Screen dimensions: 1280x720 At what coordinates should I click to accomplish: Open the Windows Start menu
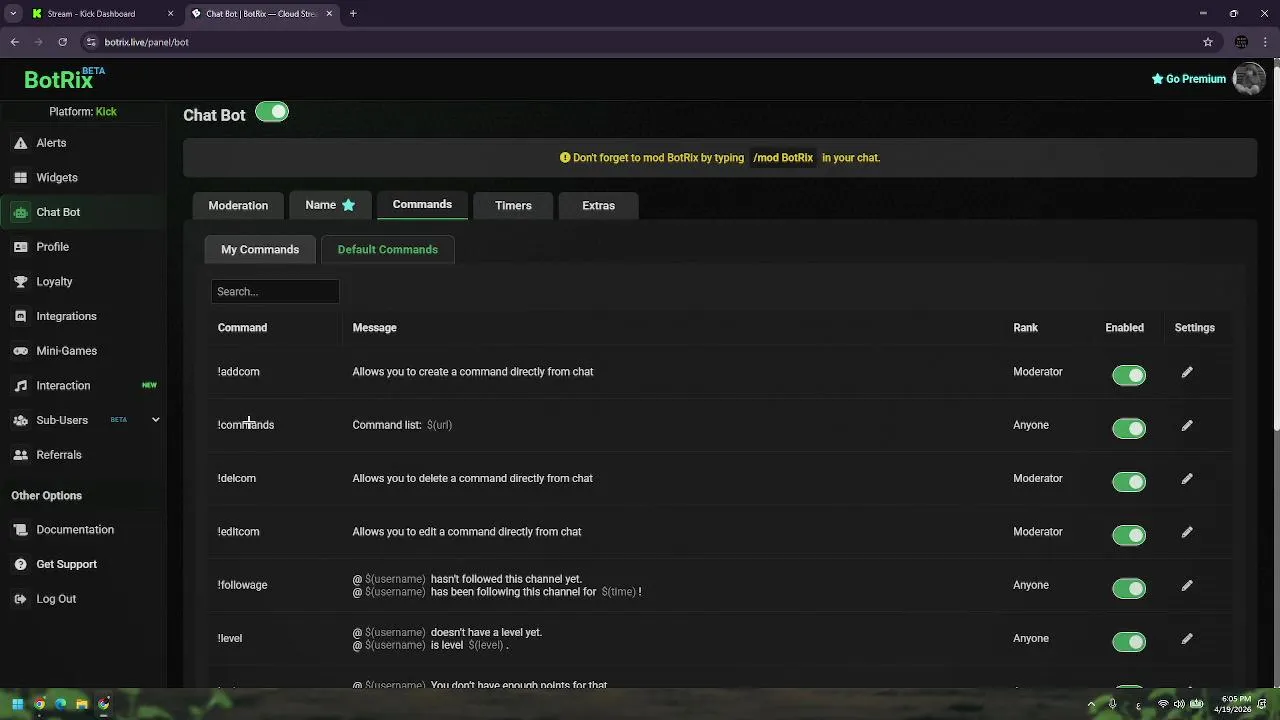[17, 704]
